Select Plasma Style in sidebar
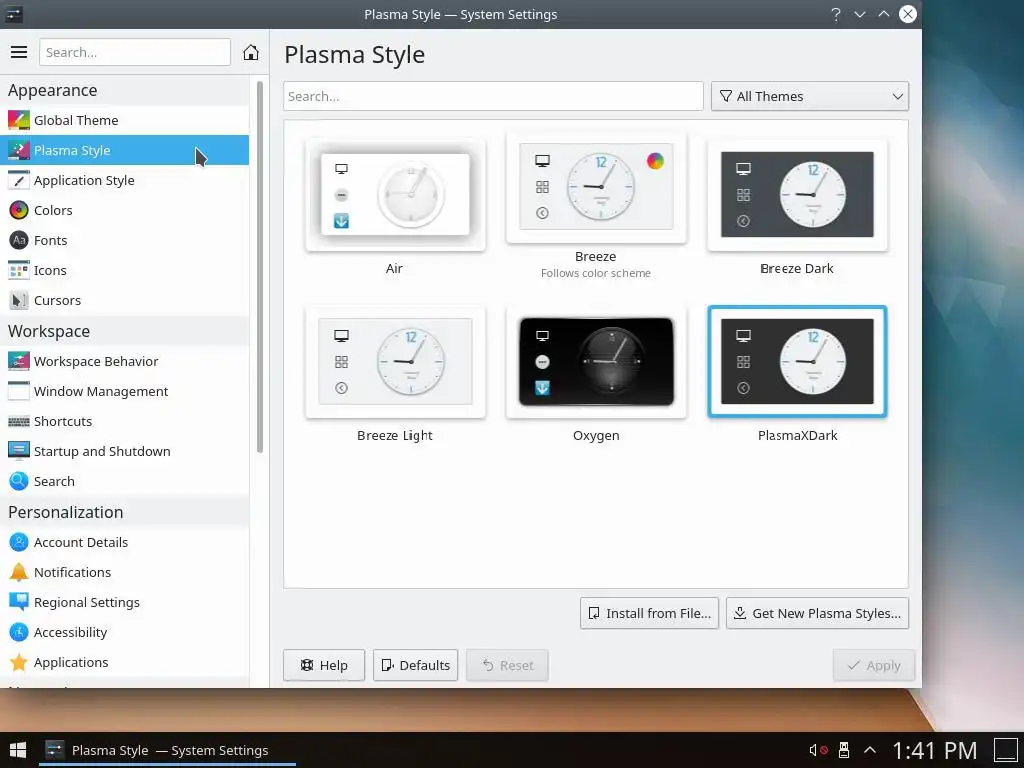Screen dimensions: 1024x768 (x=124, y=150)
